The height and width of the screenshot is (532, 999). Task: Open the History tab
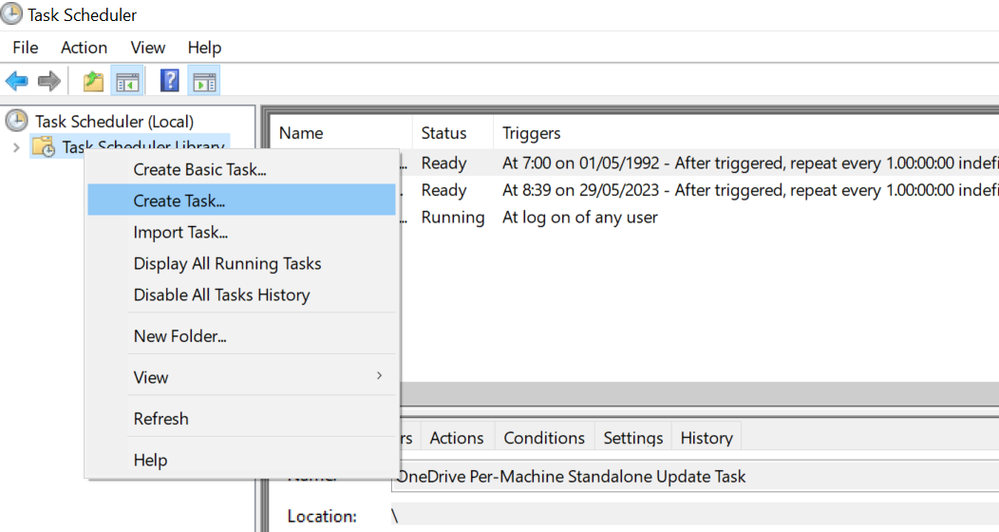(x=706, y=438)
